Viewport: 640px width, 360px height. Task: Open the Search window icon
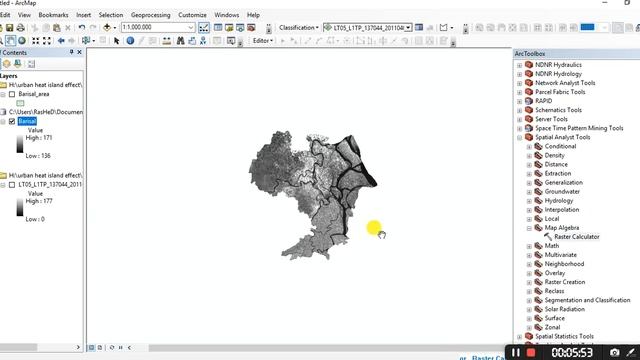point(240,28)
